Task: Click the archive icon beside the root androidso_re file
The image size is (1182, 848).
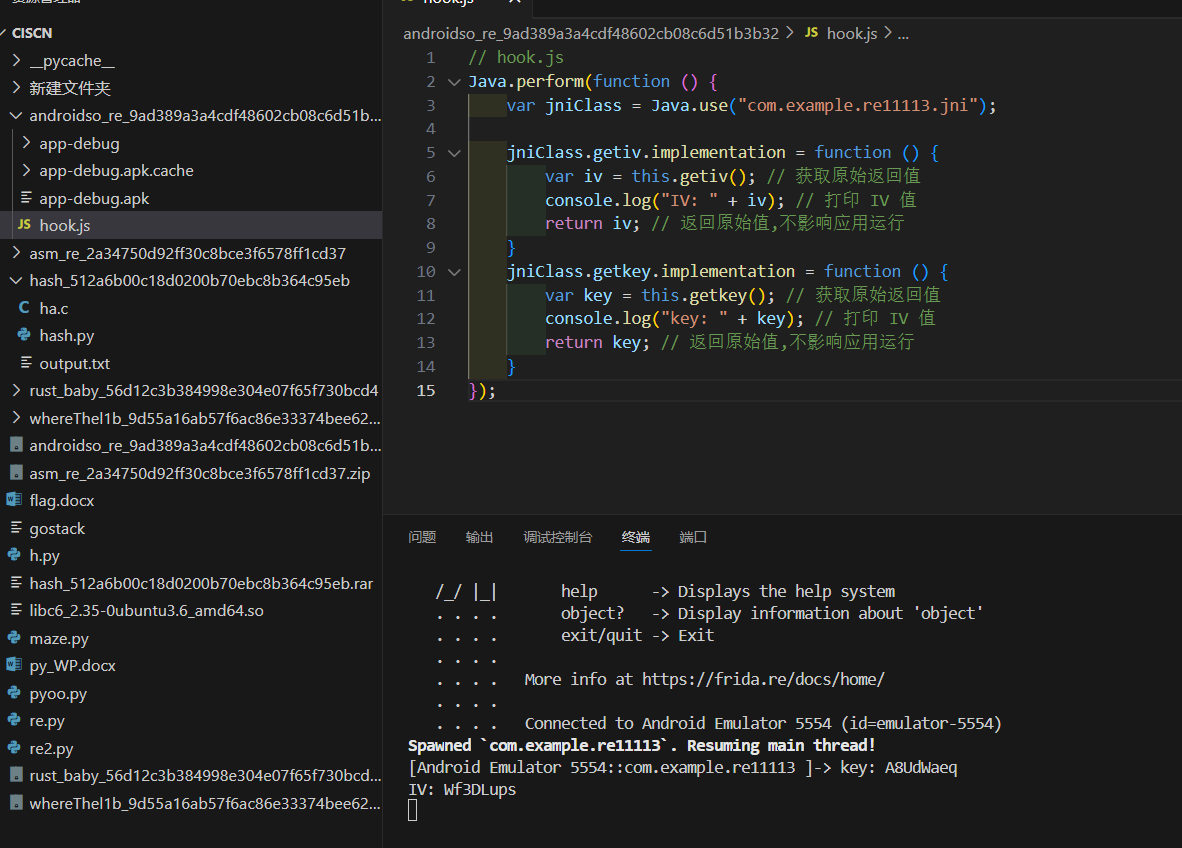Action: pyautogui.click(x=16, y=445)
